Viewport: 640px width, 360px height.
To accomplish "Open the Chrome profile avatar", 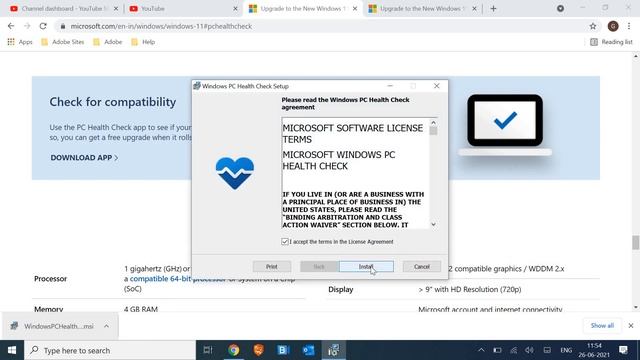I will coord(613,26).
